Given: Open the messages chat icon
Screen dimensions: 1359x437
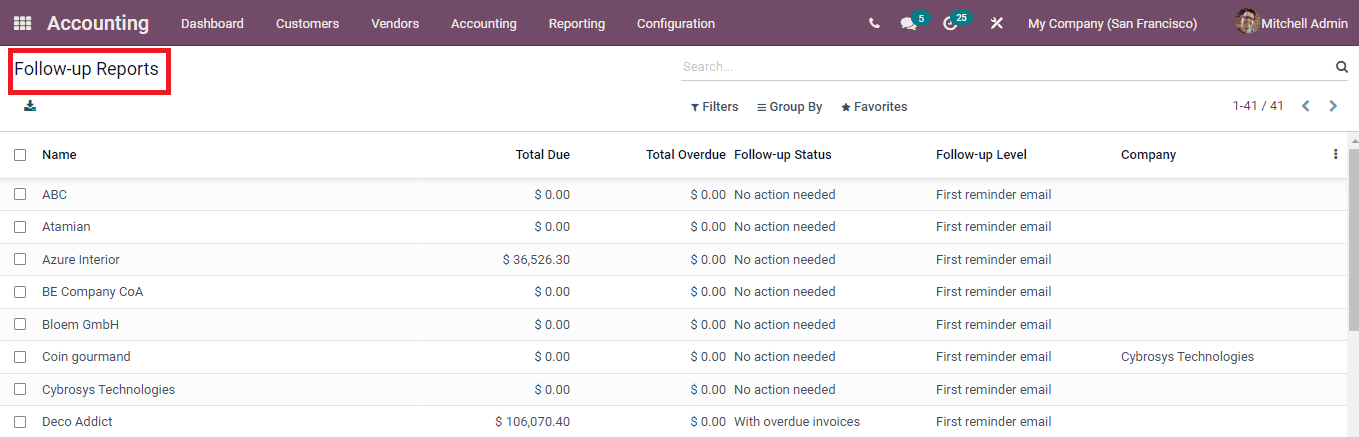Looking at the screenshot, I should [908, 23].
